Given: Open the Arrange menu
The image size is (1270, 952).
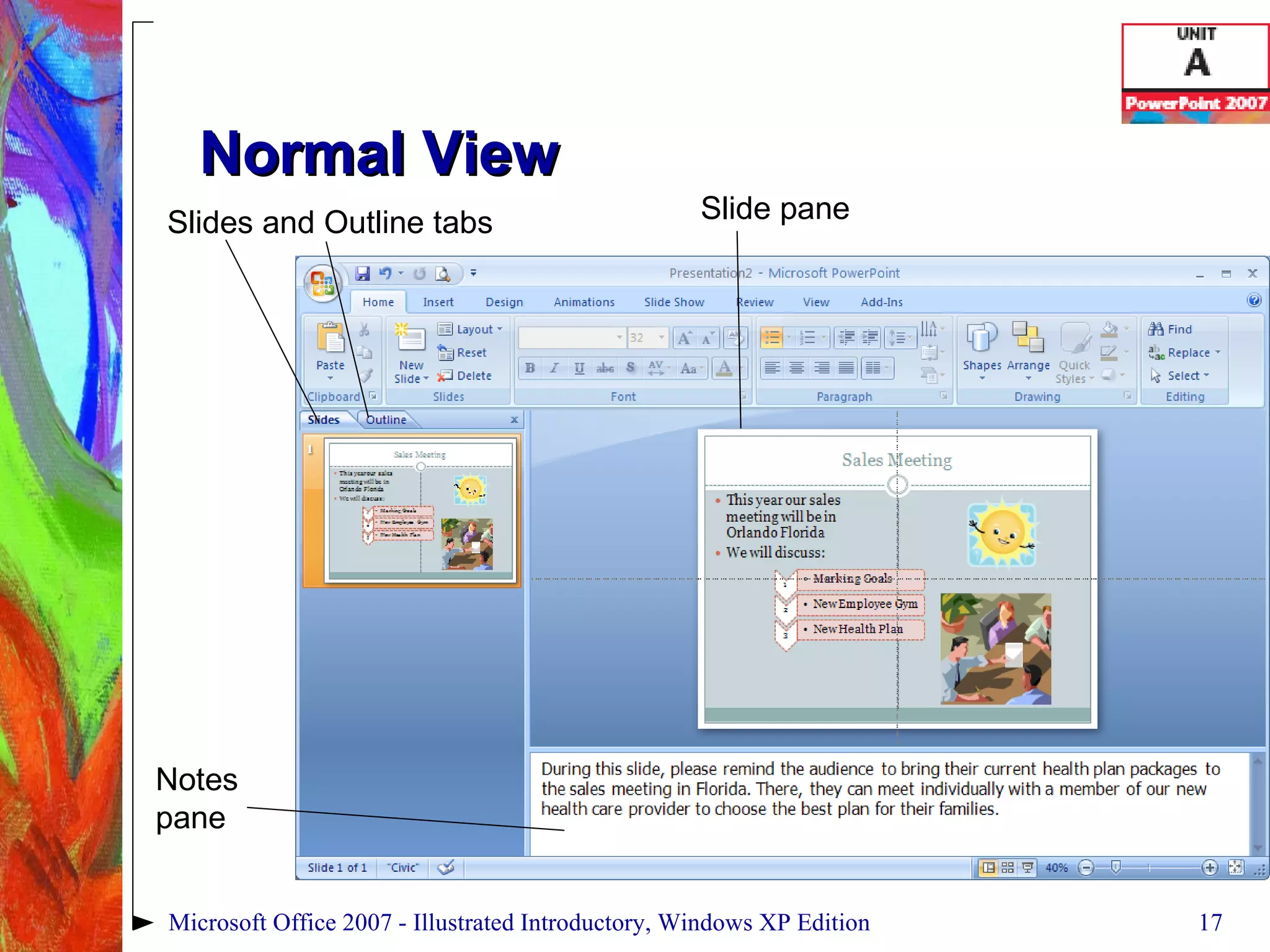Looking at the screenshot, I should (1028, 351).
